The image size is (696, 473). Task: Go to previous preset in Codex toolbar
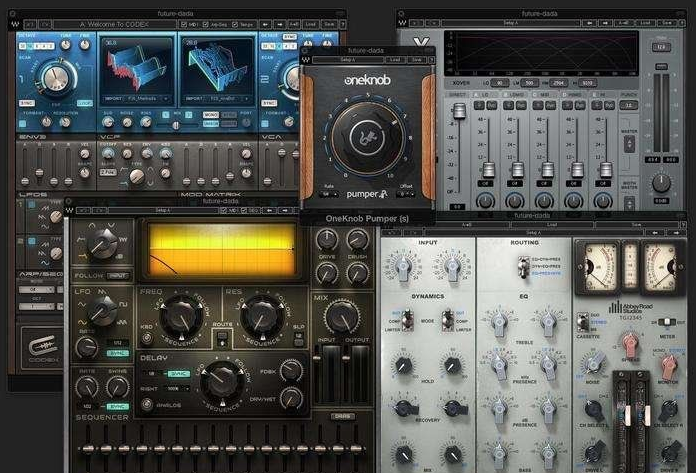coord(265,24)
